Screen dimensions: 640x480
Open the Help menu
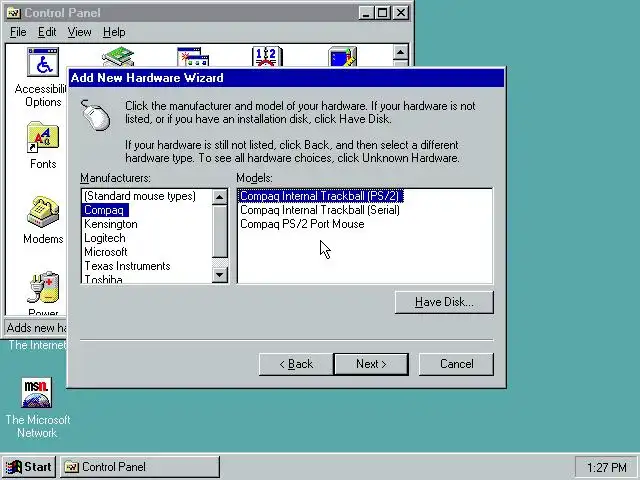114,32
